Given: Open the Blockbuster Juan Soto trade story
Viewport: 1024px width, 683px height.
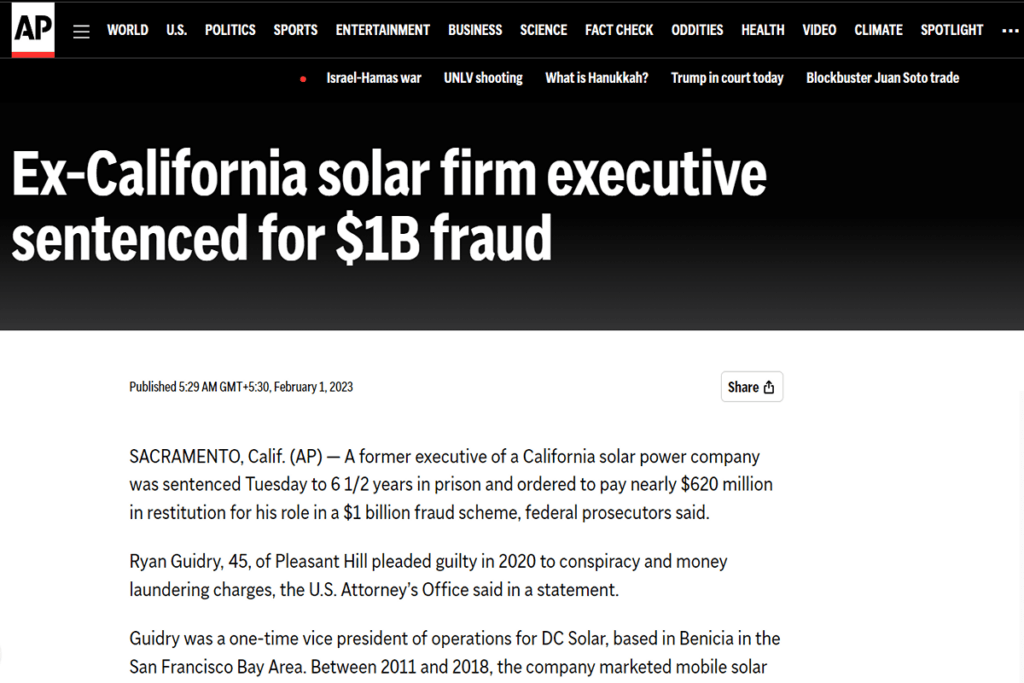Looking at the screenshot, I should coord(882,78).
